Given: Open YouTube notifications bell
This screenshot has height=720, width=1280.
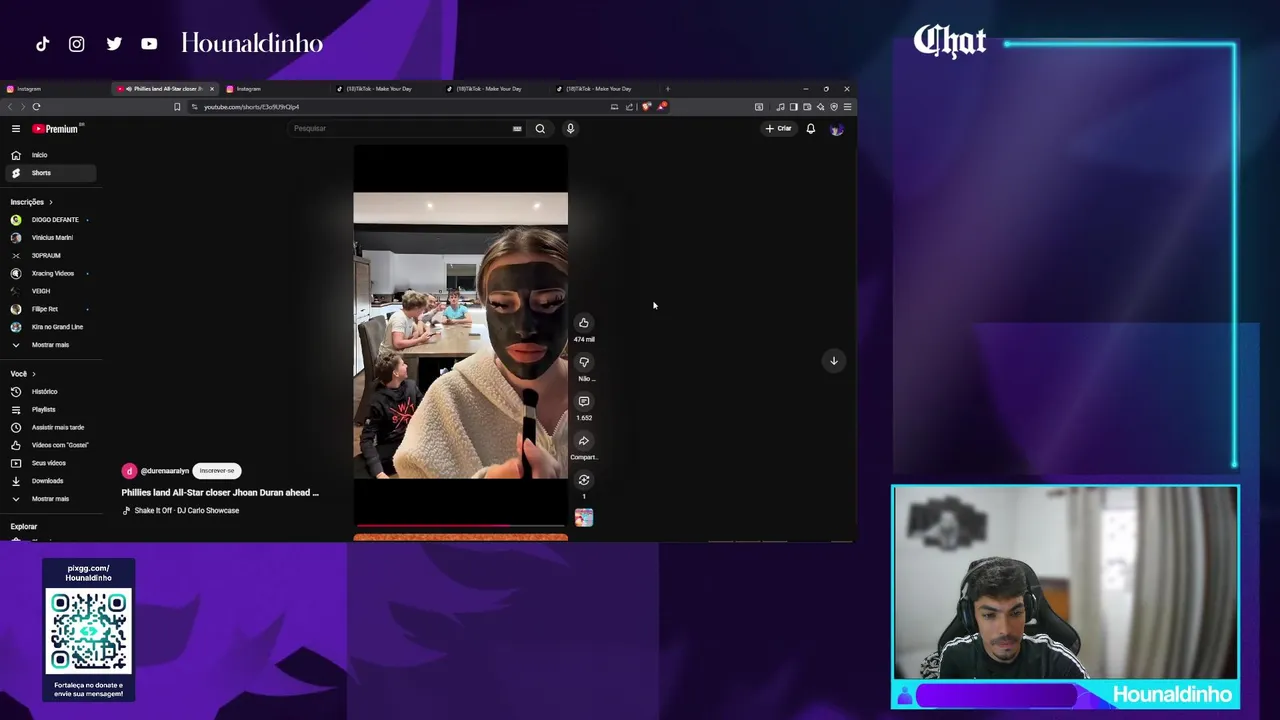Looking at the screenshot, I should (x=811, y=128).
